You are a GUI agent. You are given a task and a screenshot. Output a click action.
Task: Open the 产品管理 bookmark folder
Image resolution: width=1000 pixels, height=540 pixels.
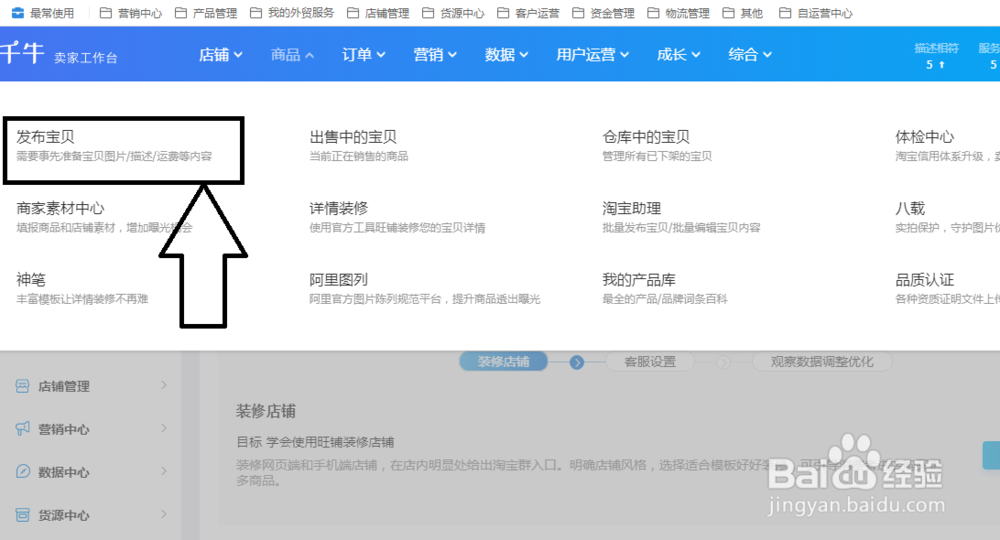[206, 13]
